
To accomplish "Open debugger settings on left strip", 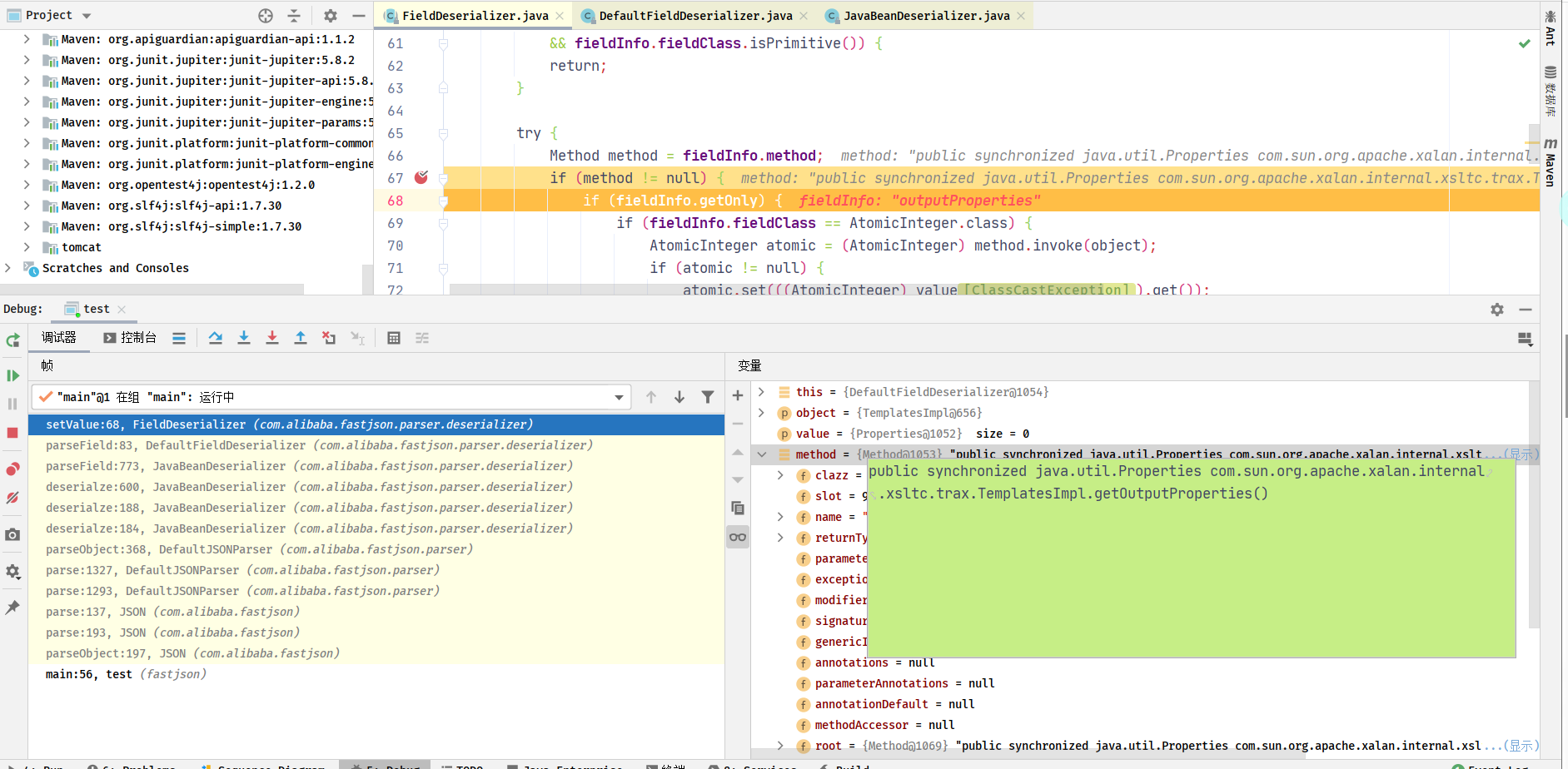I will point(12,572).
